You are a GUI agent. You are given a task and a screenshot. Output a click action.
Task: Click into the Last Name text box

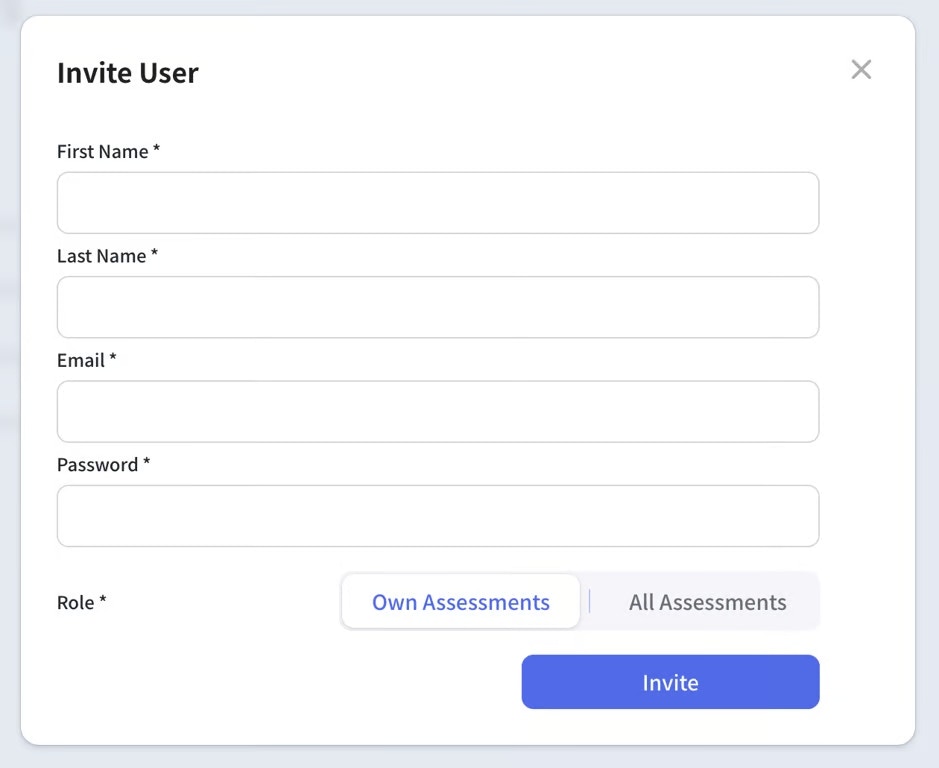(437, 307)
